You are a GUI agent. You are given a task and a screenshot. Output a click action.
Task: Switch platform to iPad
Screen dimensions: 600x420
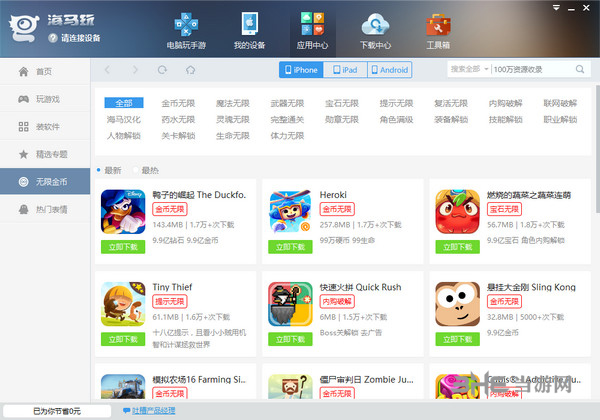tap(346, 70)
